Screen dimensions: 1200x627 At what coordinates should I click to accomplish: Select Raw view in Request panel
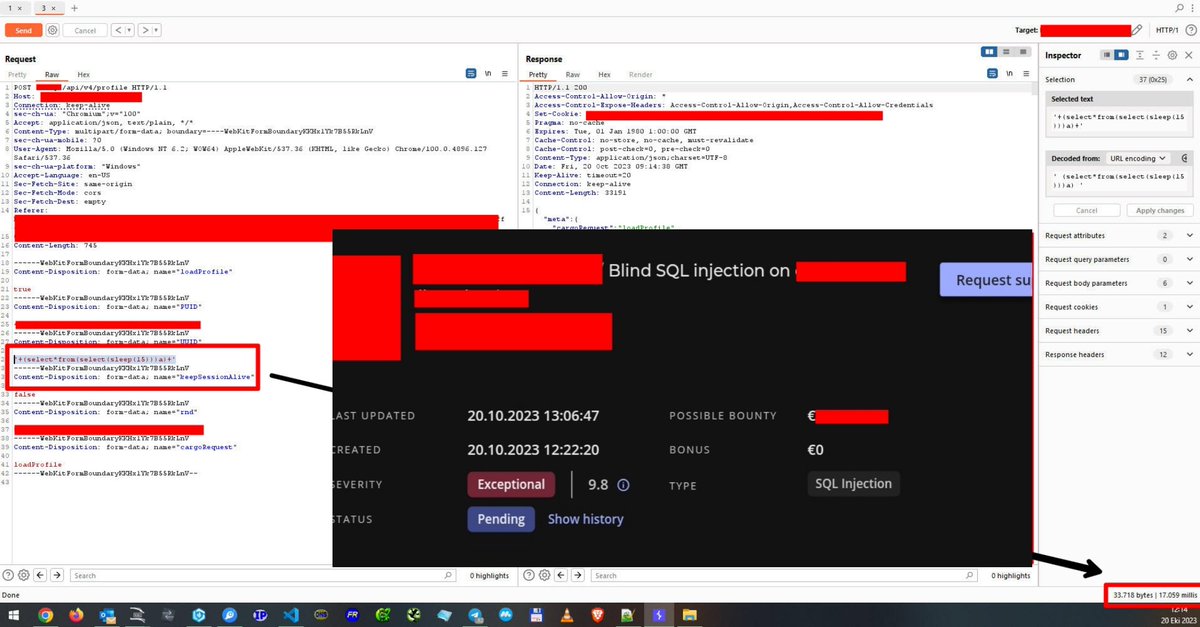(x=52, y=75)
